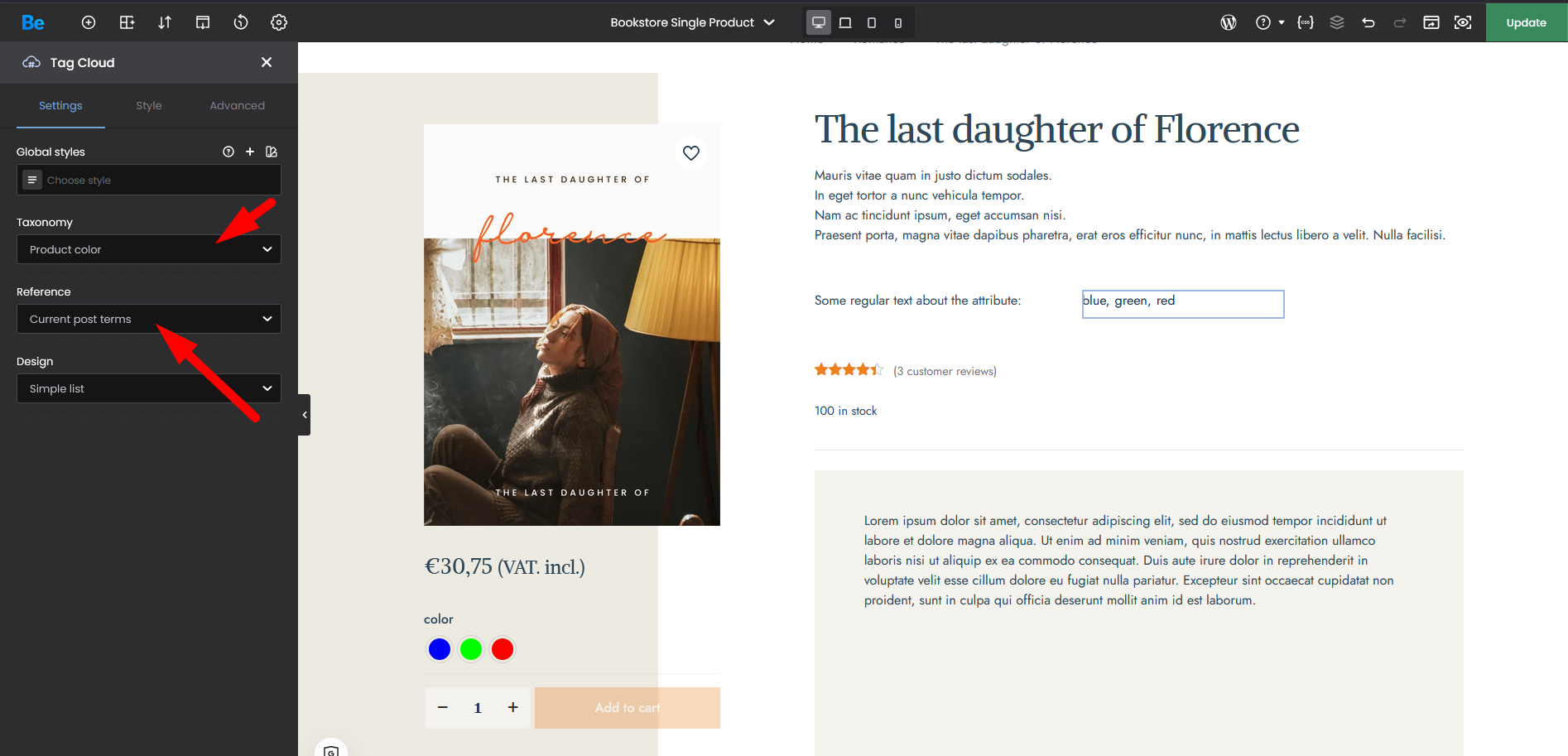This screenshot has width=1568, height=756.
Task: Click the WordPress dashboard icon
Action: (1229, 22)
